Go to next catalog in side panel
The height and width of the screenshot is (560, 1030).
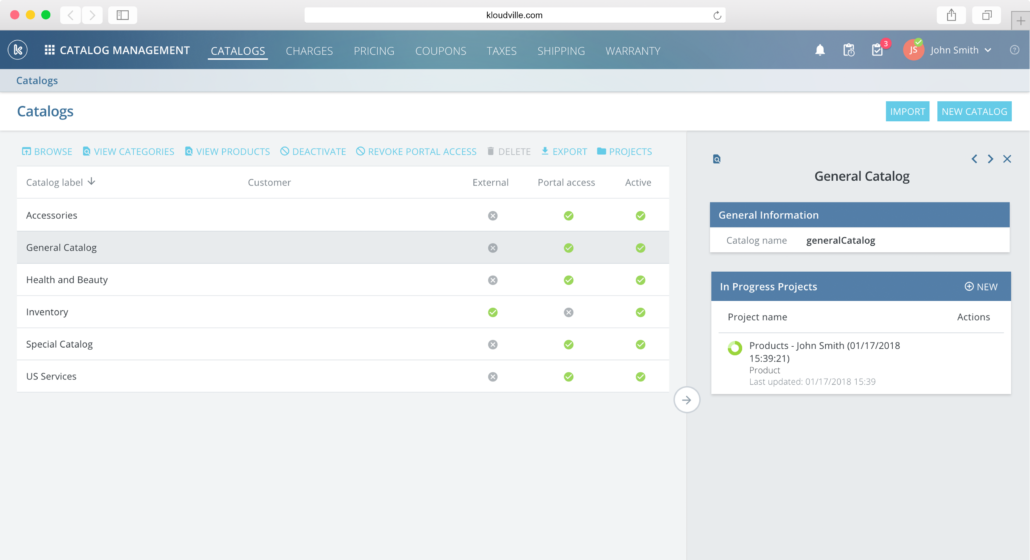[x=991, y=159]
